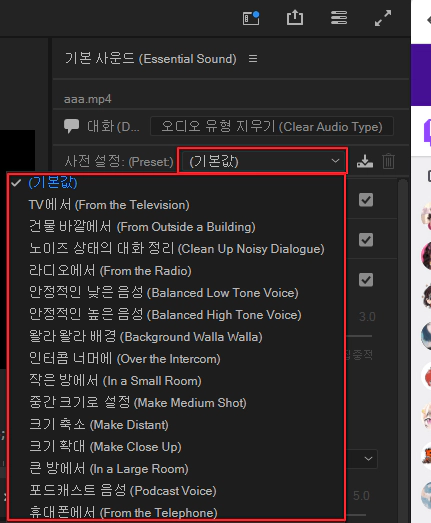The image size is (431, 523).
Task: Save preset with the download tray icon
Action: (x=365, y=161)
